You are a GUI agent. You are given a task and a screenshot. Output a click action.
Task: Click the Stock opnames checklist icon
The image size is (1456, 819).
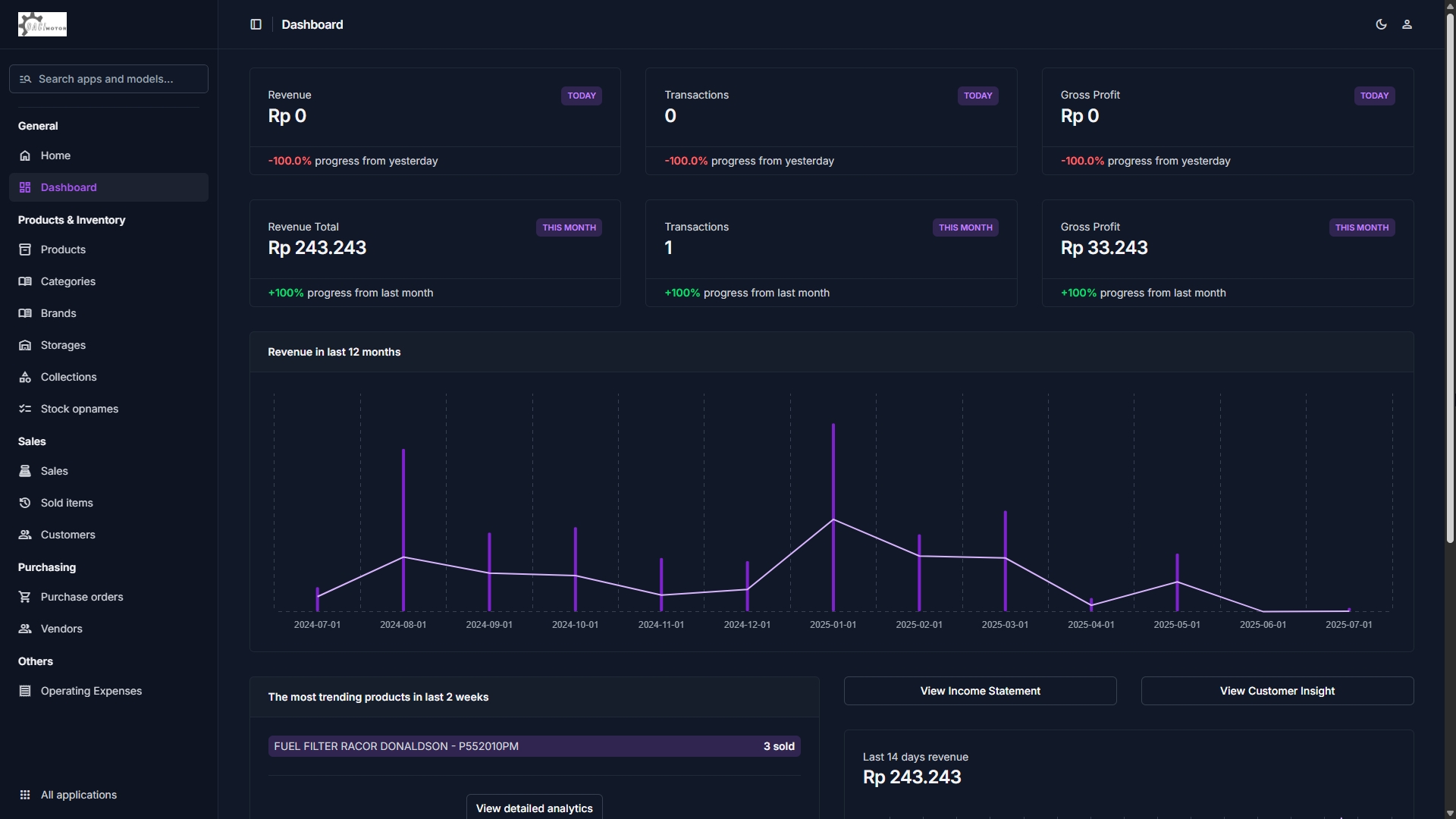click(x=25, y=409)
